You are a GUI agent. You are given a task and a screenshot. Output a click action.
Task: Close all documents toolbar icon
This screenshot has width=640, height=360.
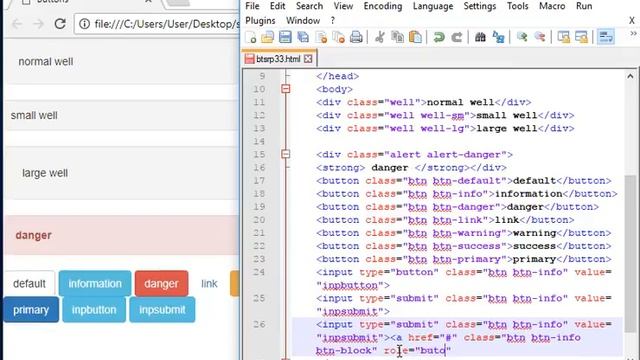[338, 38]
